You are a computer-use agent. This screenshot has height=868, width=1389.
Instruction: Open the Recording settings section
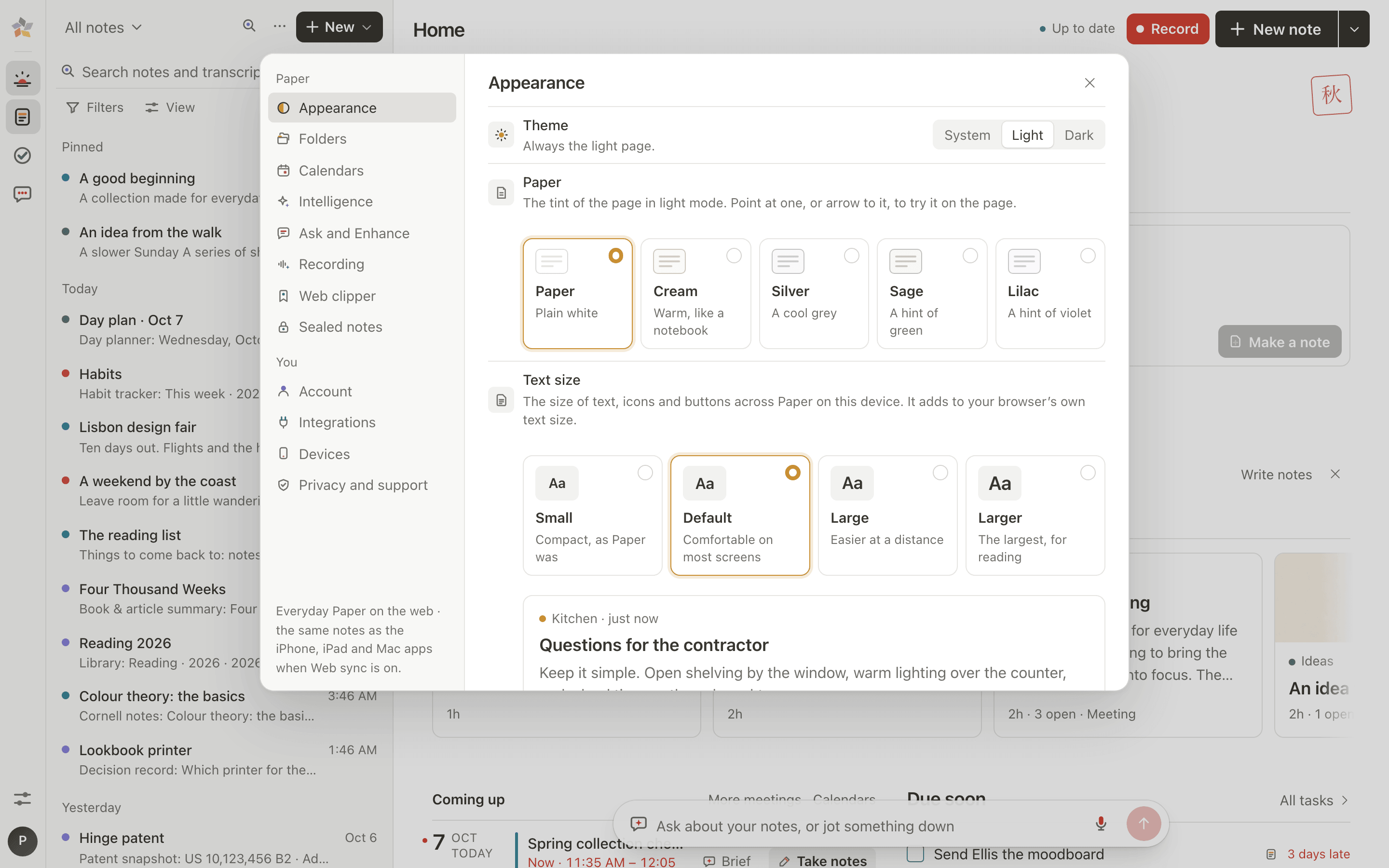point(362,264)
